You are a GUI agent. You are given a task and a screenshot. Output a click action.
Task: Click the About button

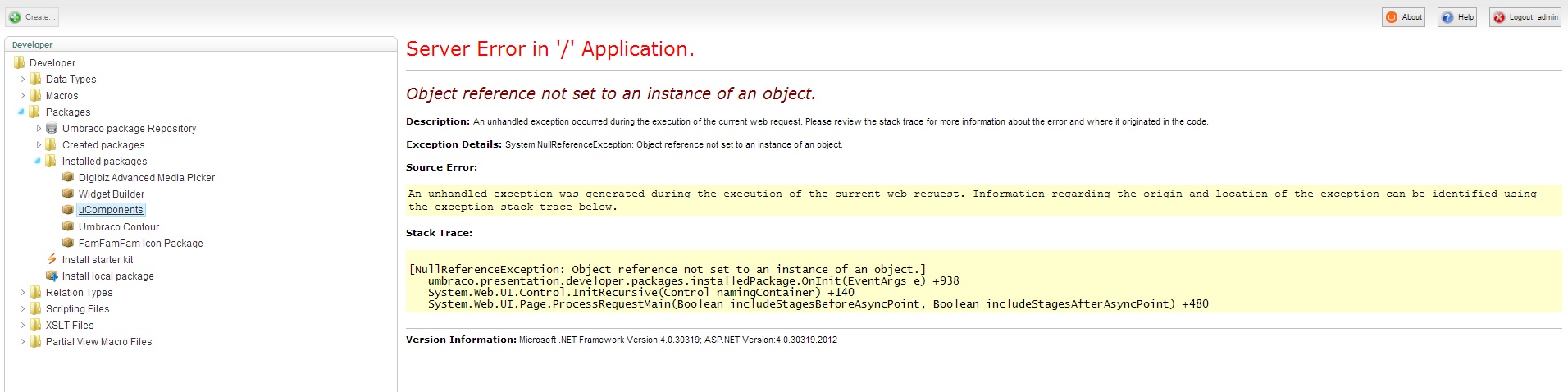1403,17
